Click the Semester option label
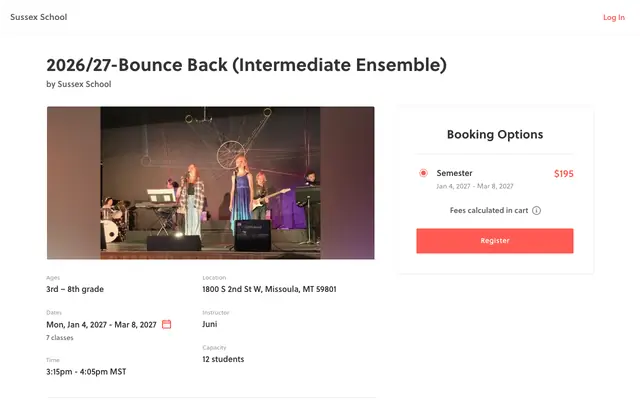The width and height of the screenshot is (640, 400). (454, 173)
